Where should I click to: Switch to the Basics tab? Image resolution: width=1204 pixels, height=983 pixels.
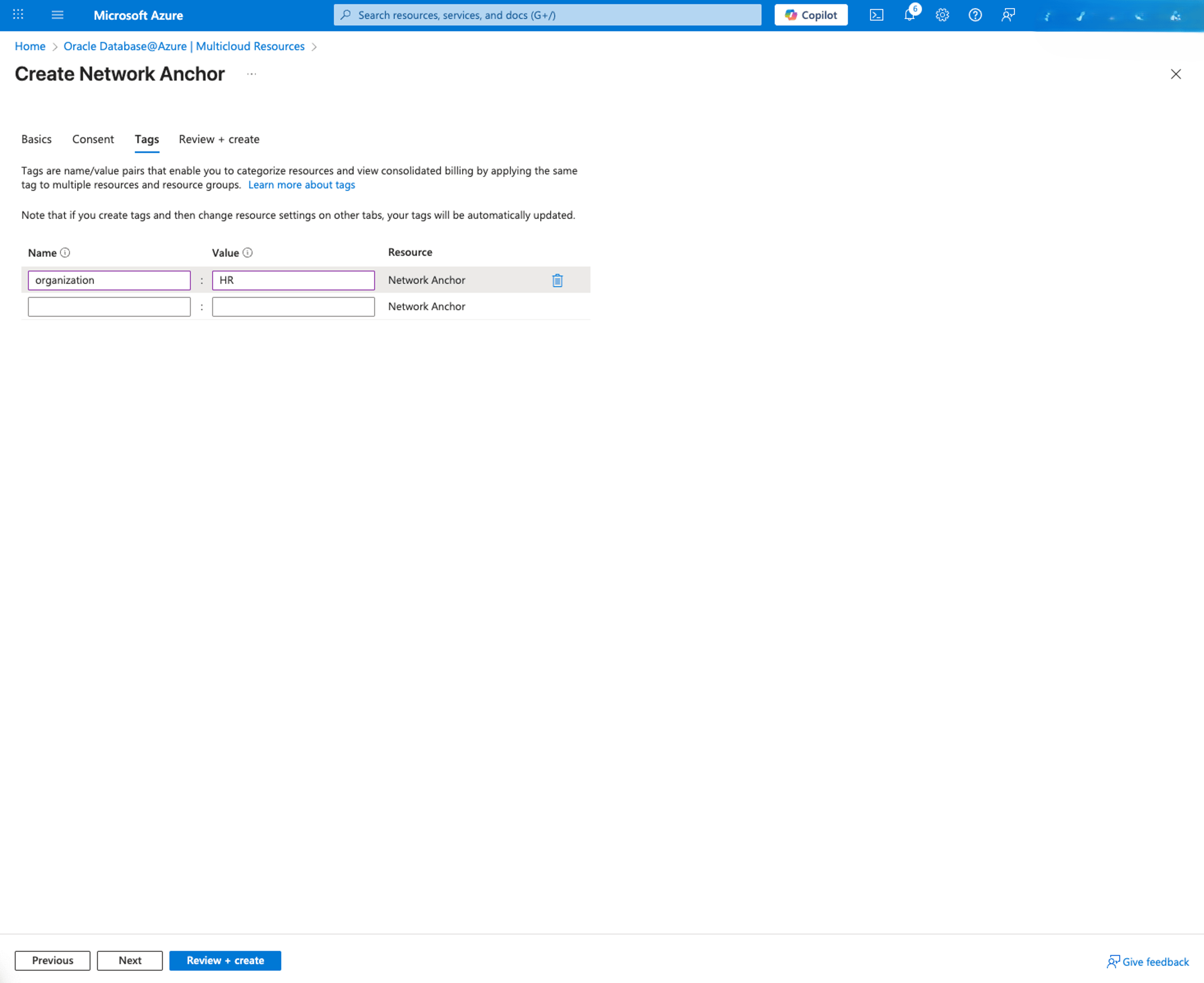pos(36,139)
